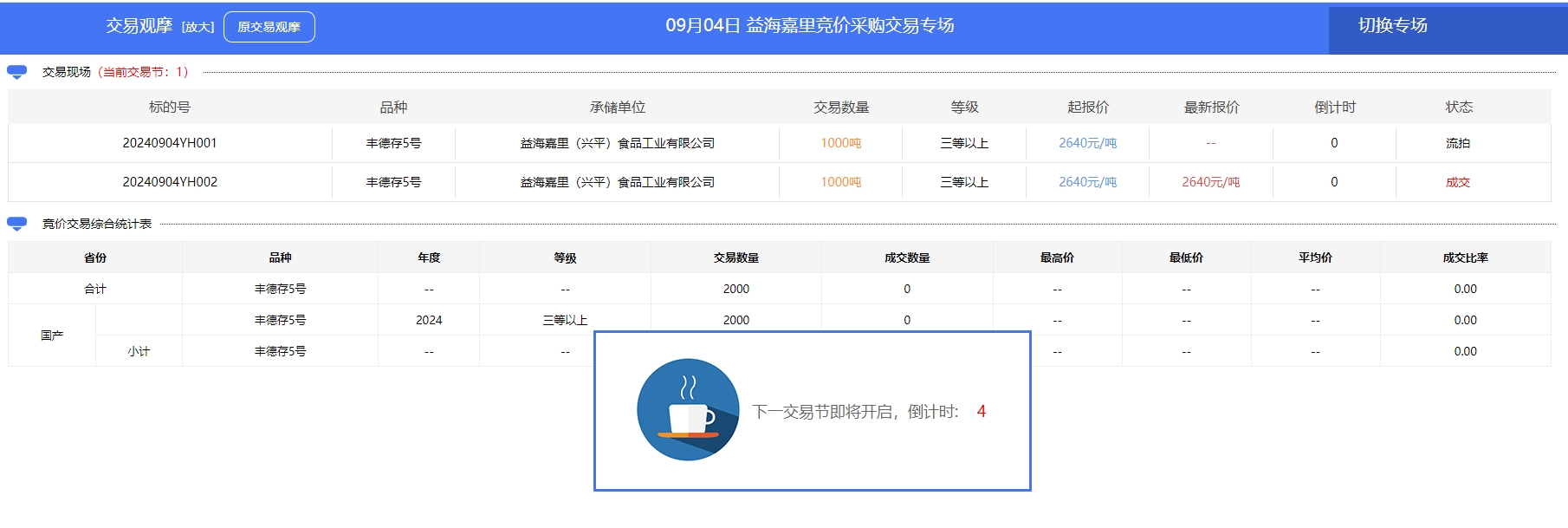Click the 状态 column header

pos(1459,108)
